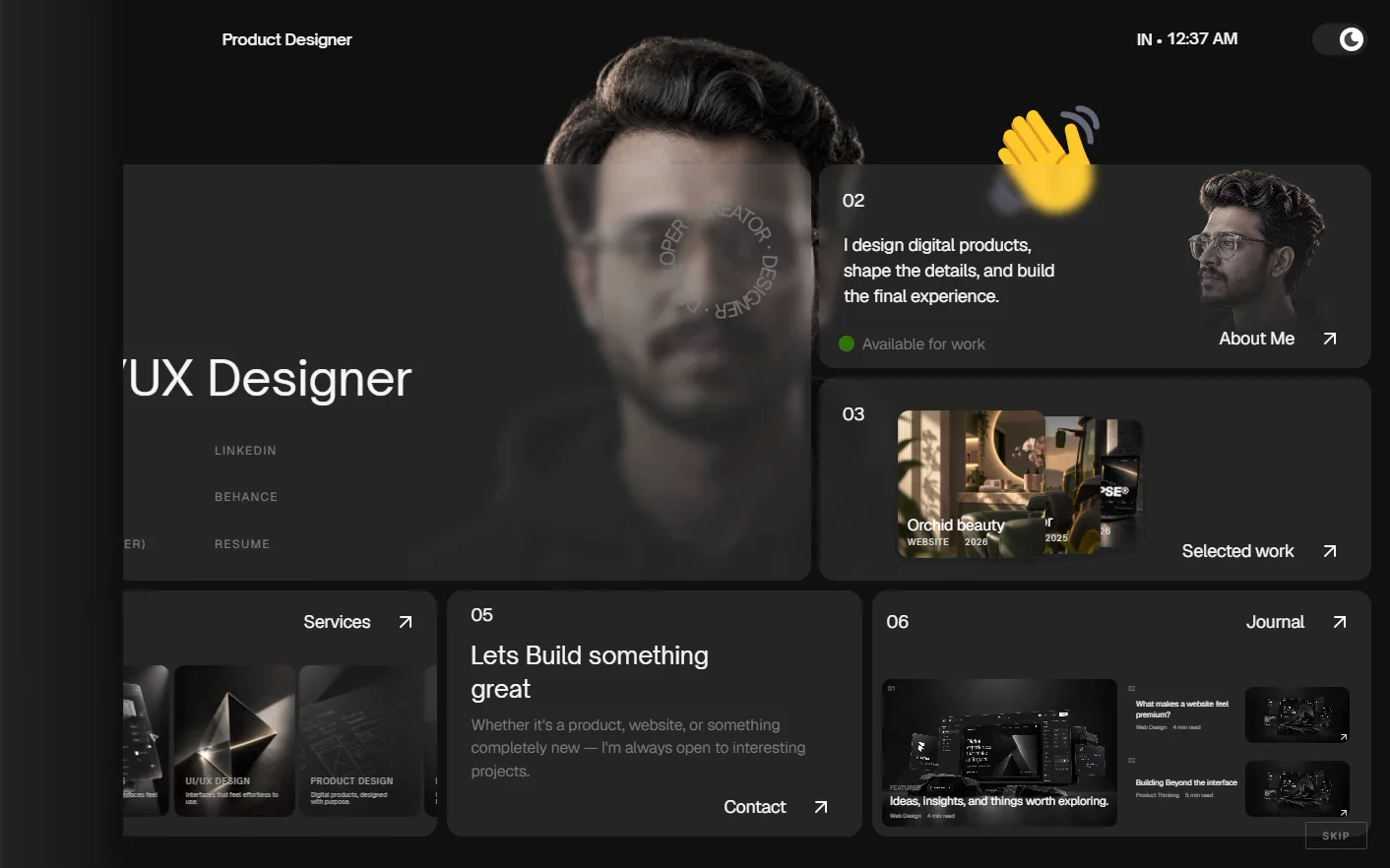The image size is (1390, 868).
Task: Toggle the dark mode moon switch
Action: [1339, 39]
